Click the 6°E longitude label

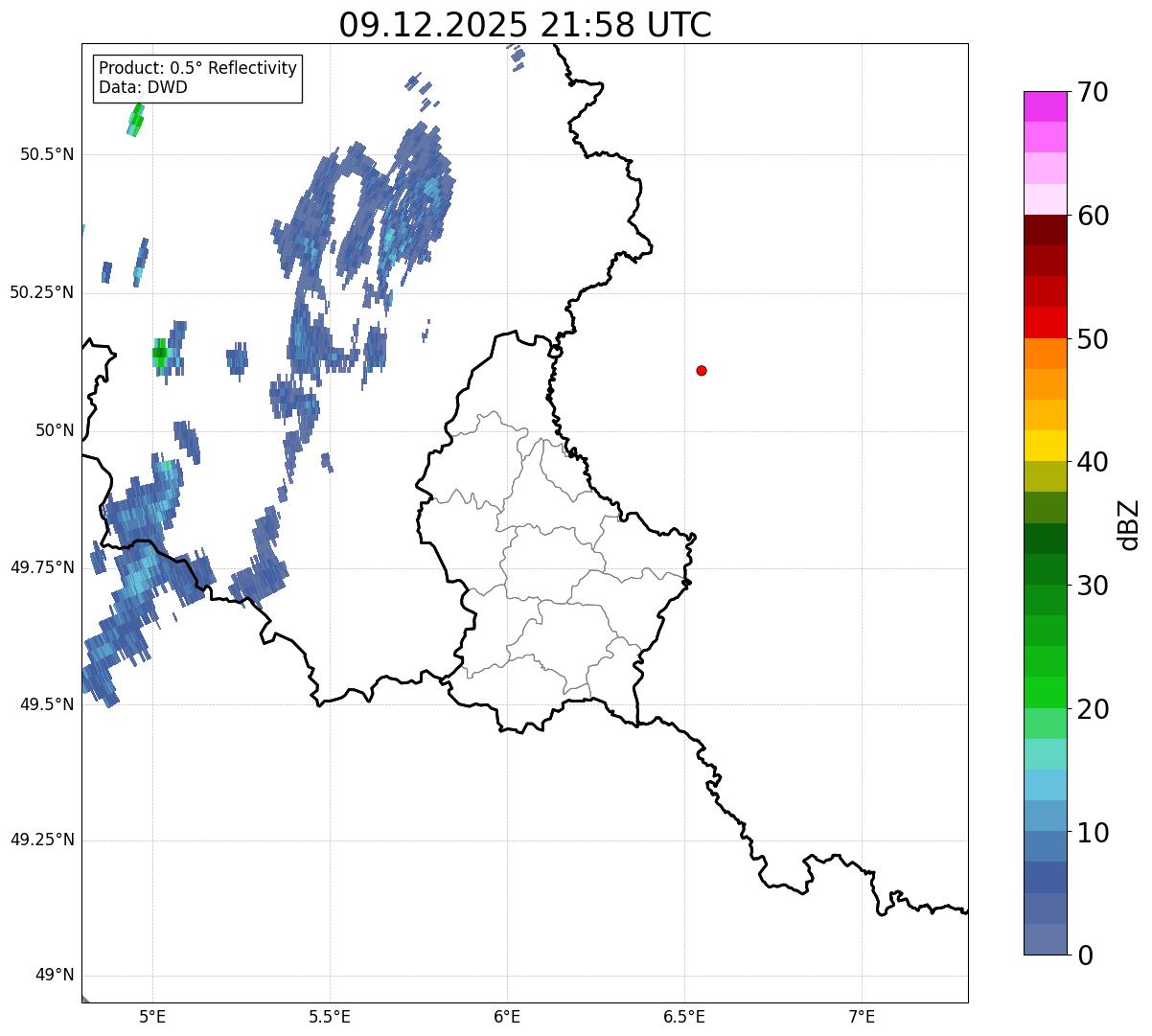coord(507,1017)
